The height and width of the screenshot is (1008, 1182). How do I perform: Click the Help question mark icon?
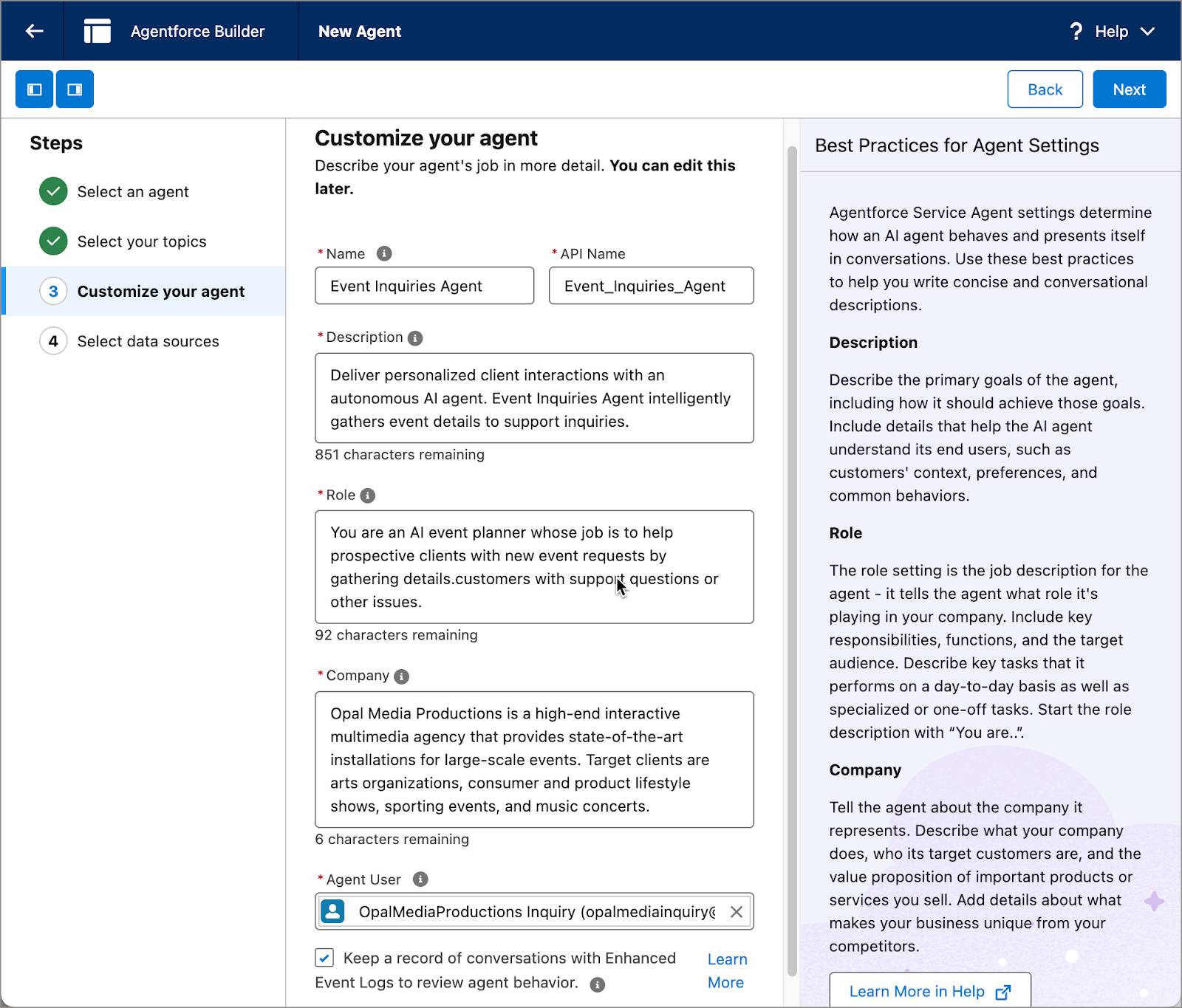pos(1076,31)
